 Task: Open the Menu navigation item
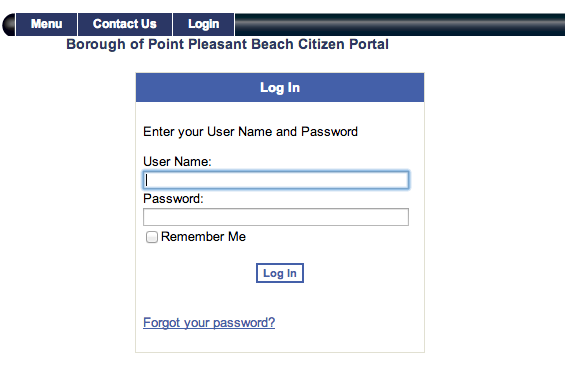point(46,24)
